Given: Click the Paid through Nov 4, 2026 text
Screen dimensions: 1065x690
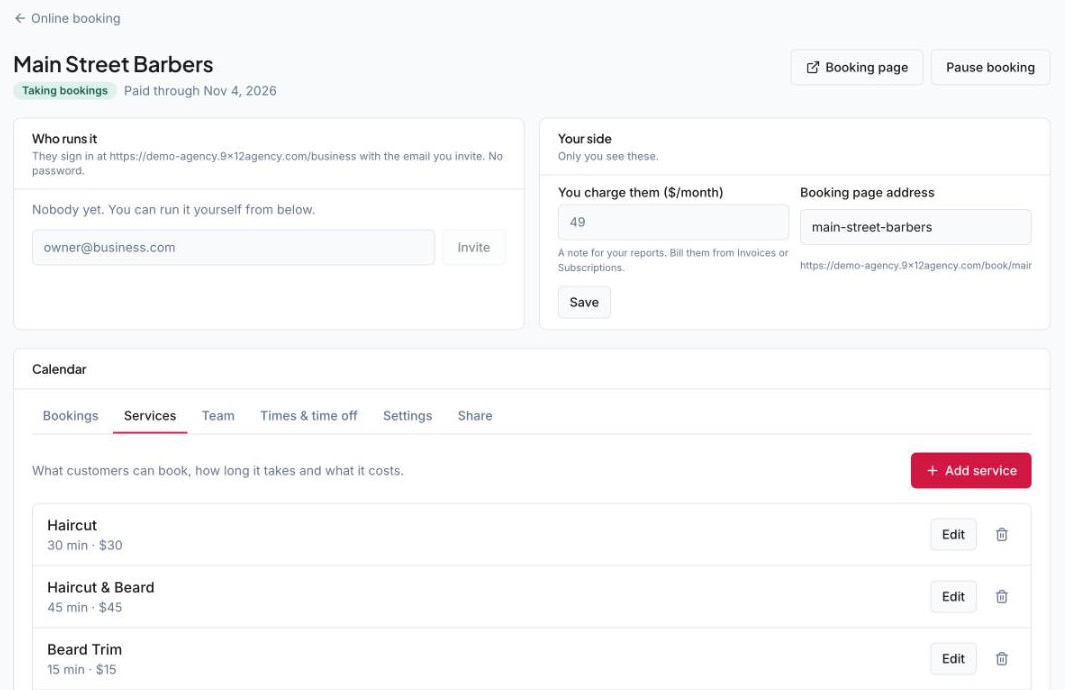Looking at the screenshot, I should click(x=200, y=91).
